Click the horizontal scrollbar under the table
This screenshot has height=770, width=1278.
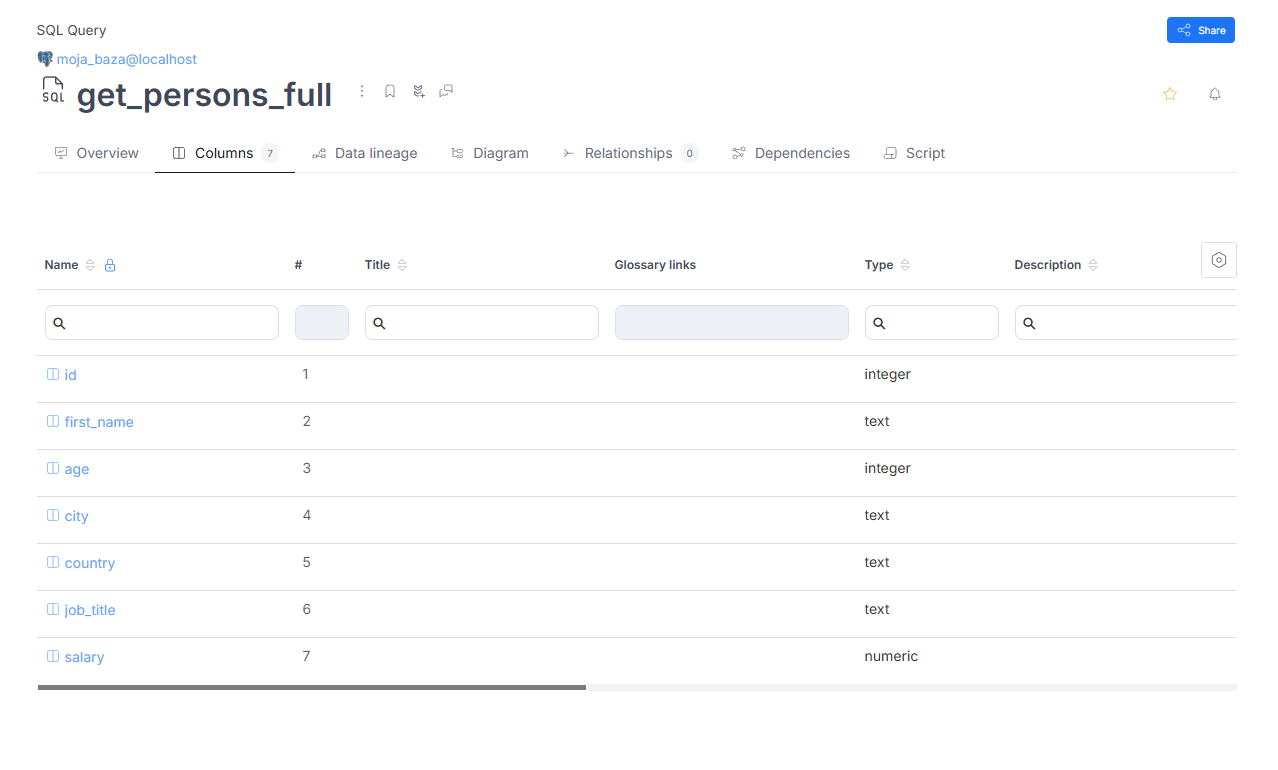click(312, 688)
